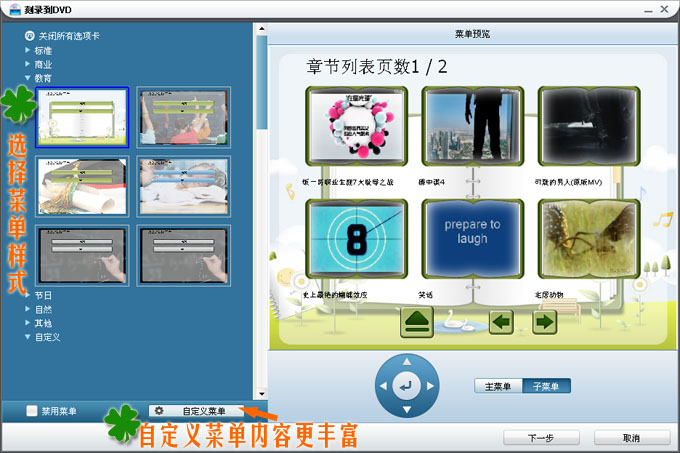Click the navigation pad up arrow

(407, 362)
